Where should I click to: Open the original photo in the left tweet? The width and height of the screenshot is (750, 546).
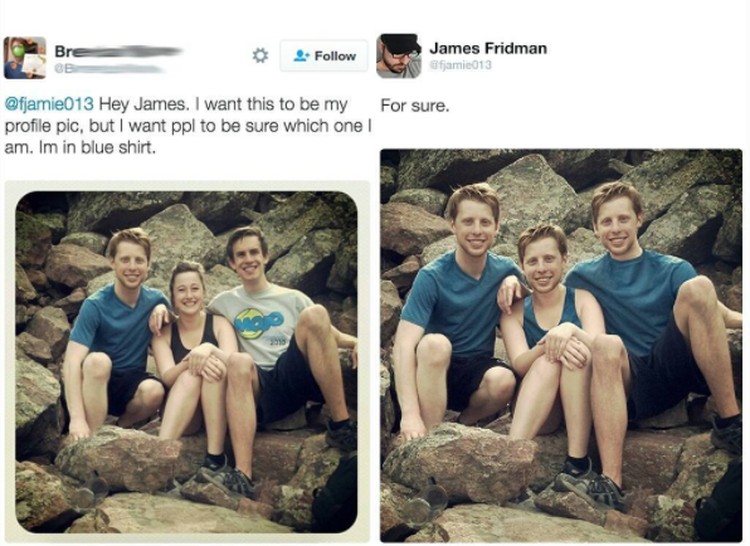click(187, 361)
